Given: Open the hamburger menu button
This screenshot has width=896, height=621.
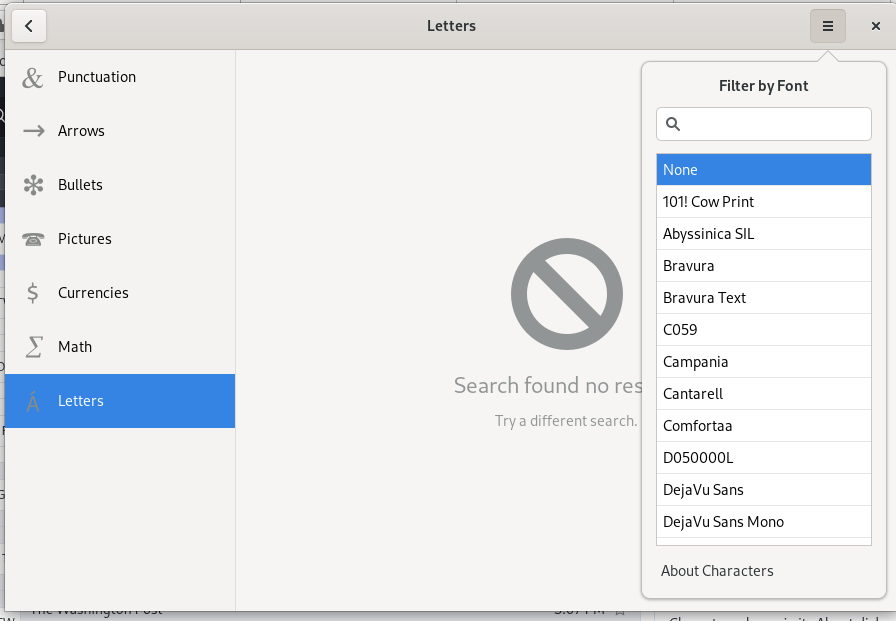Looking at the screenshot, I should pos(827,26).
